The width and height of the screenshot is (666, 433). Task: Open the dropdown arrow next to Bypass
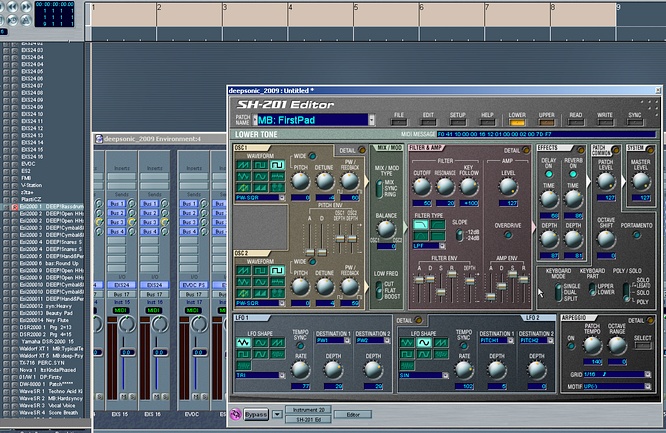[277, 414]
